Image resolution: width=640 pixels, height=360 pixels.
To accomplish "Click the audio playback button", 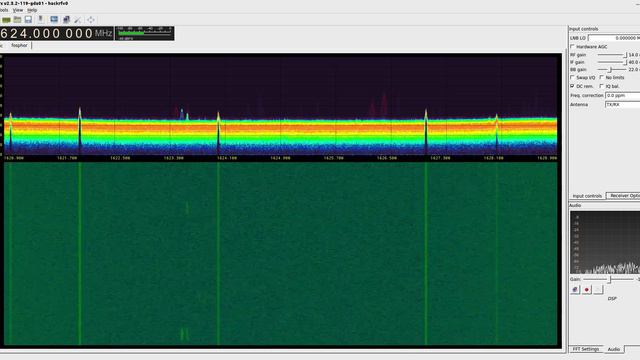I will coord(598,290).
